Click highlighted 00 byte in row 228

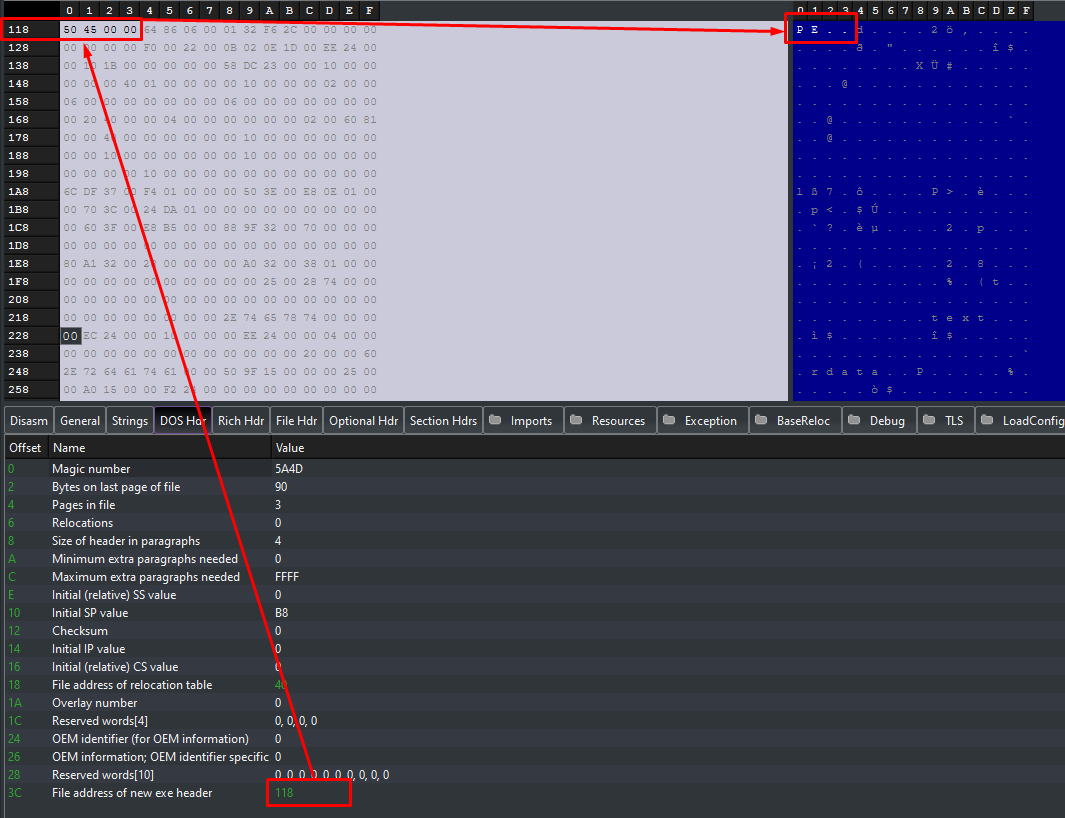[70, 336]
